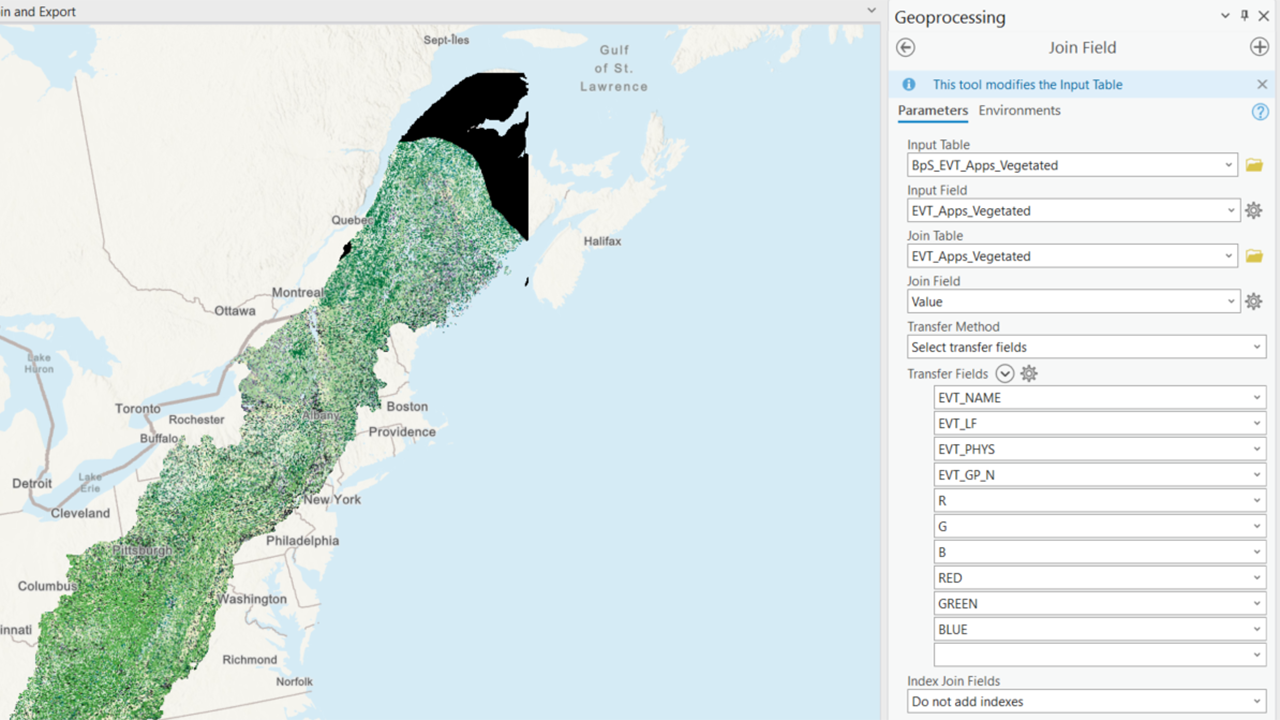1280x720 pixels.
Task: Switch to the Environments tab
Action: point(1019,110)
